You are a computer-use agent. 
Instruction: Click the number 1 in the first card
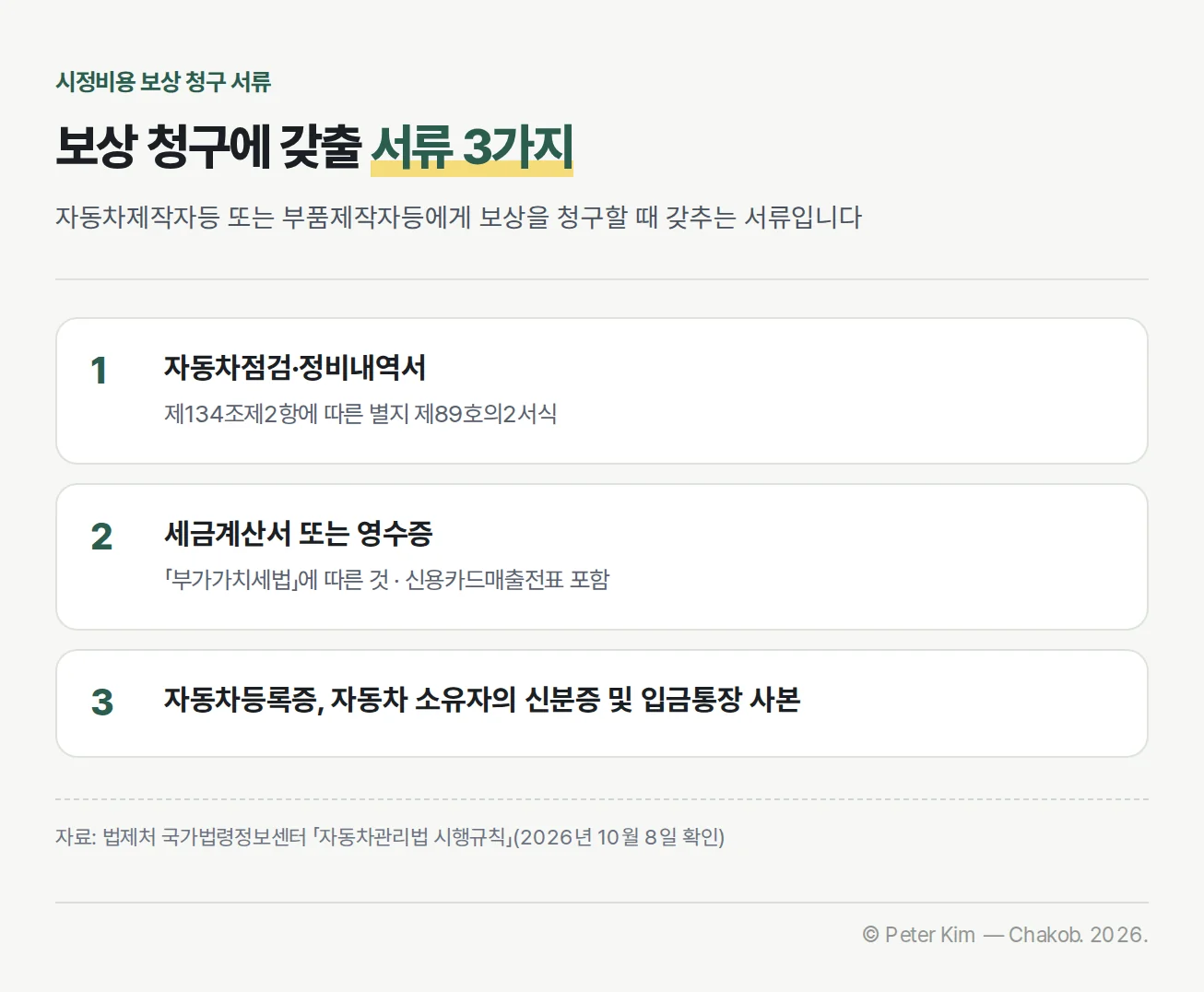click(100, 371)
